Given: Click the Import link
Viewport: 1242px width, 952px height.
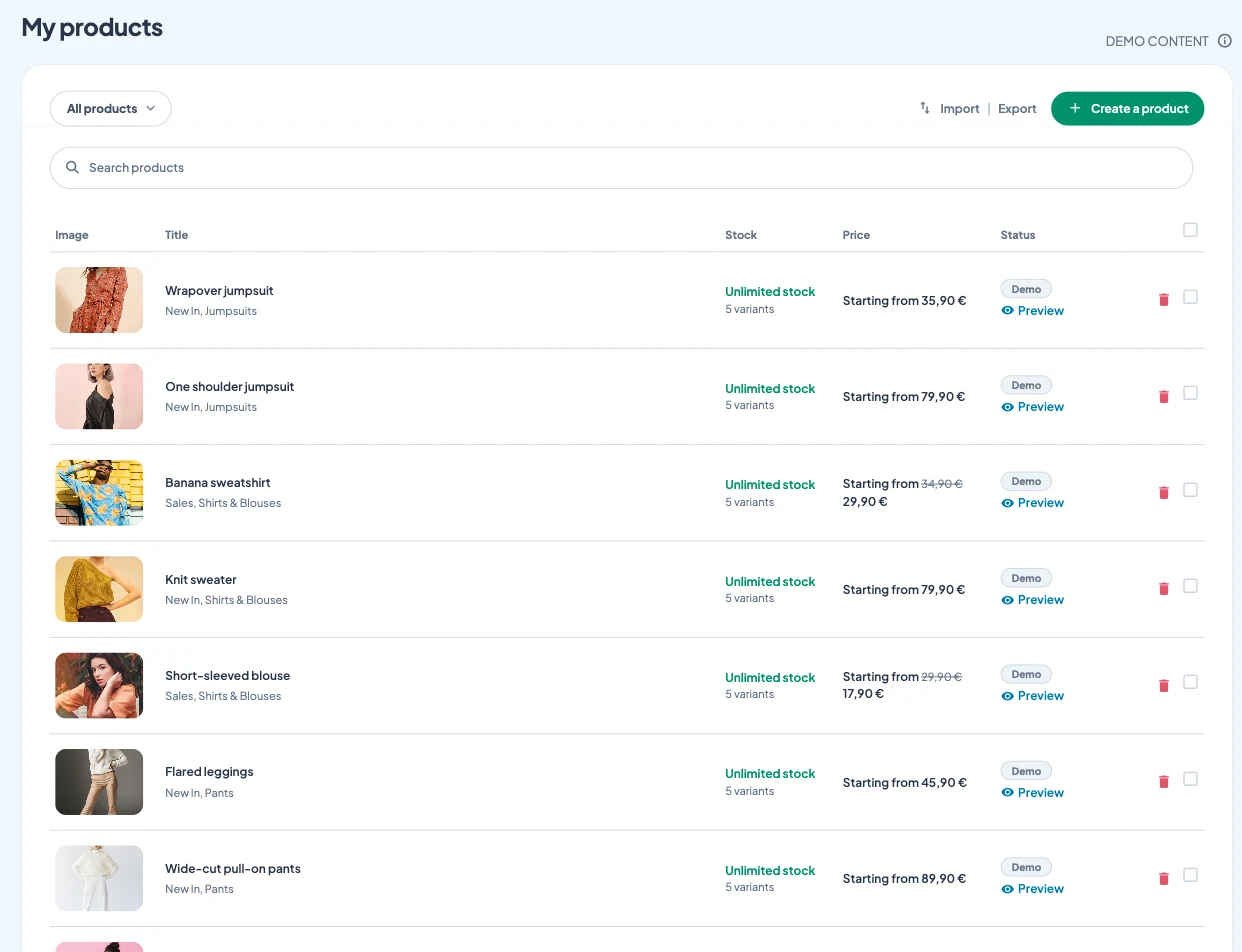Looking at the screenshot, I should pyautogui.click(x=959, y=109).
